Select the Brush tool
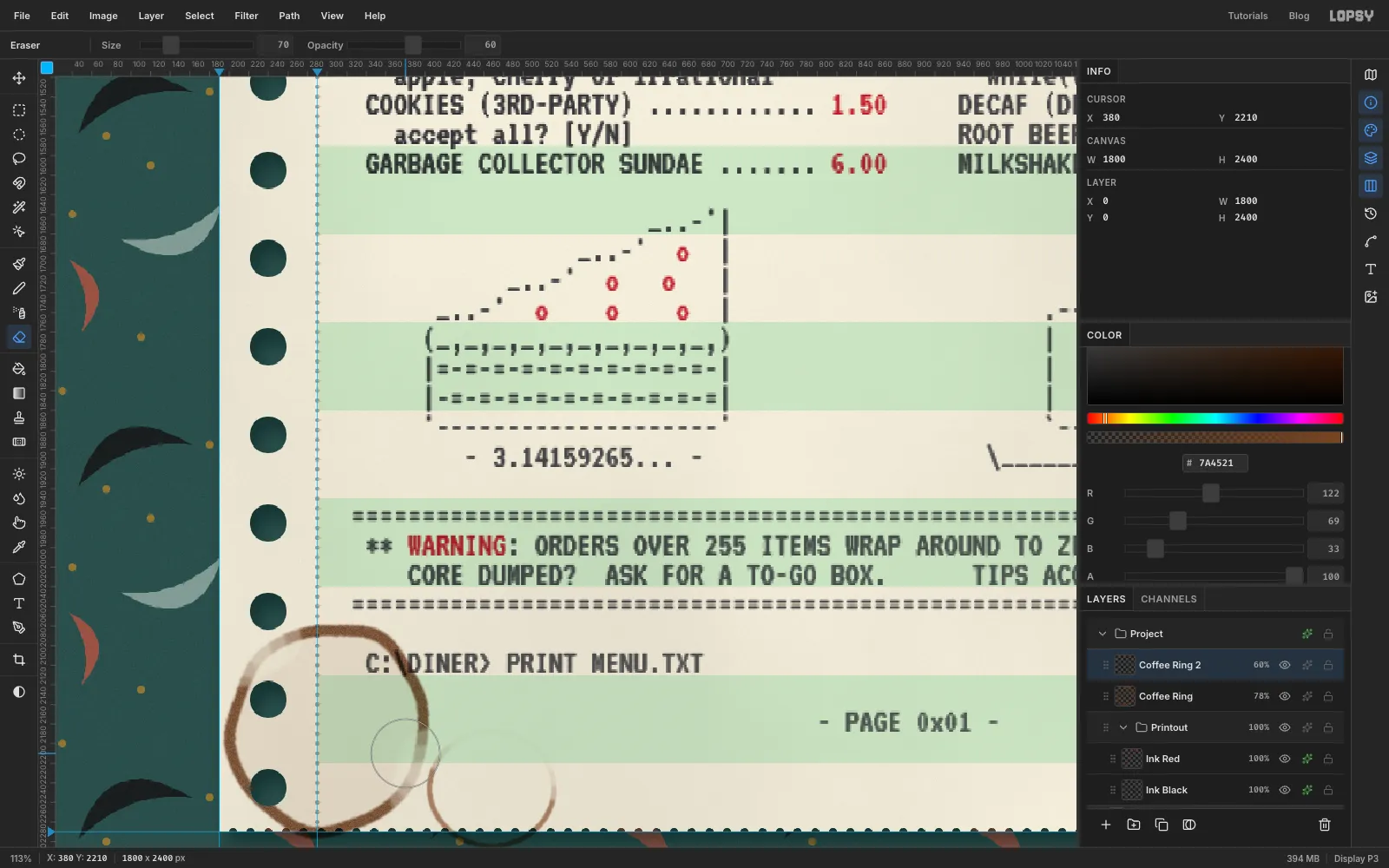The width and height of the screenshot is (1389, 868). coord(19,264)
